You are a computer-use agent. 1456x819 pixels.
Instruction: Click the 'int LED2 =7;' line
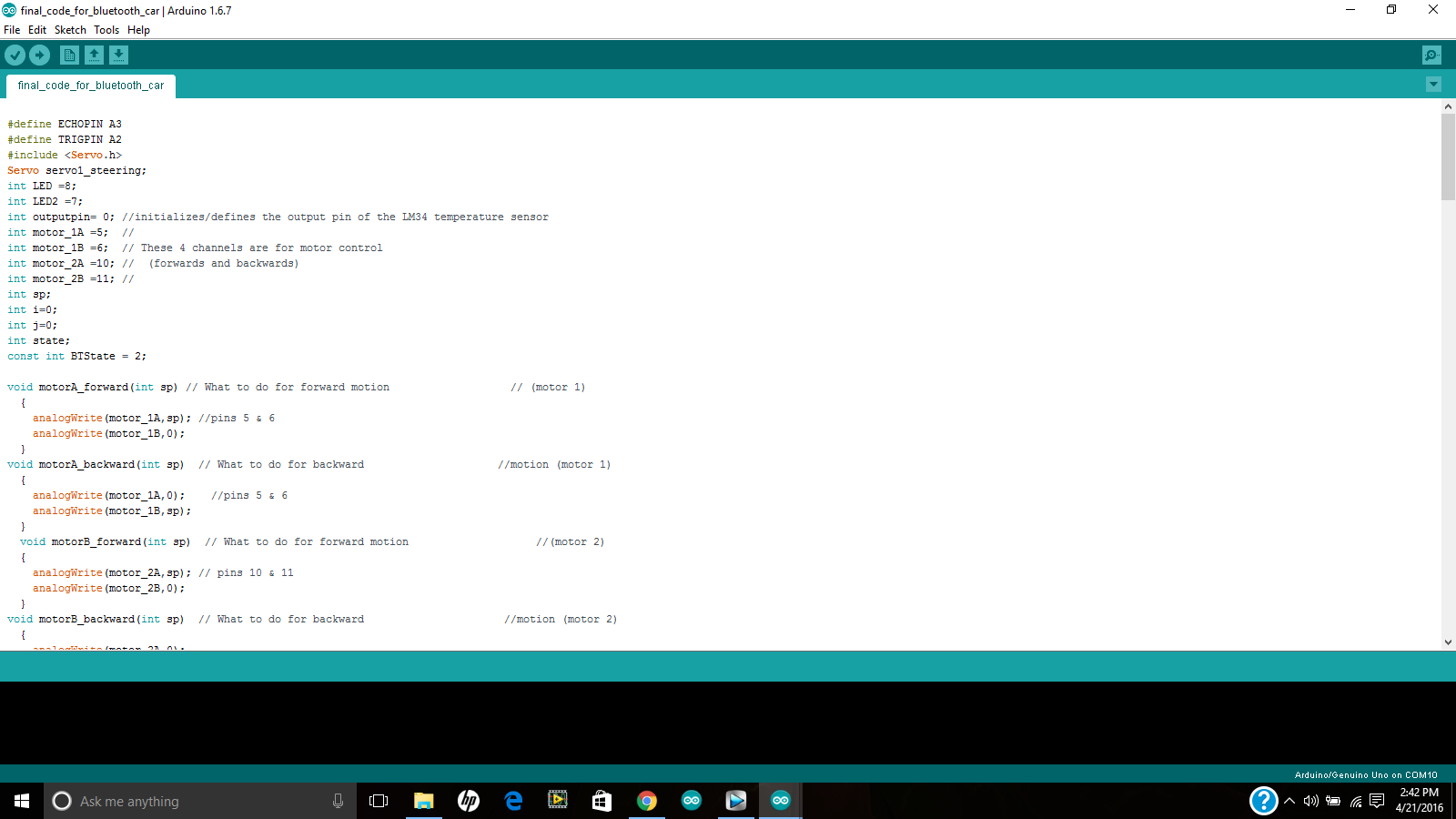45,201
